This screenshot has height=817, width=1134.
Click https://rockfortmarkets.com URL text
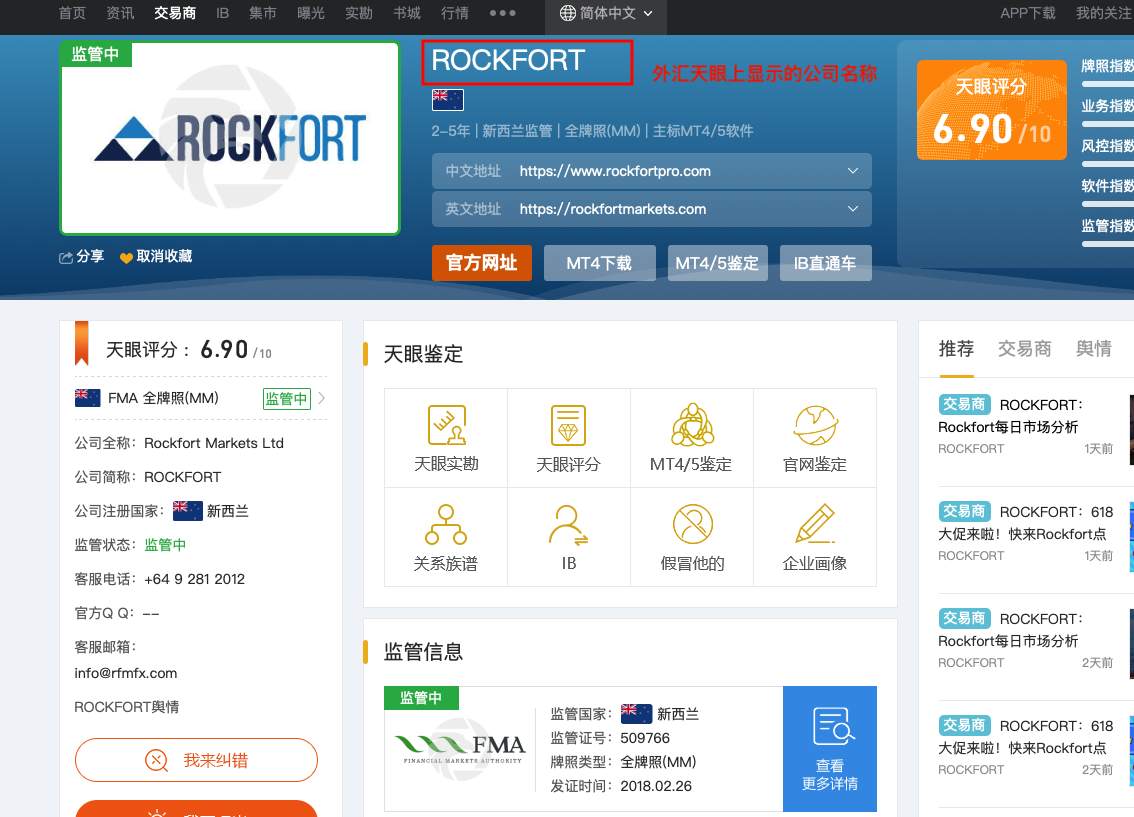pyautogui.click(x=613, y=209)
